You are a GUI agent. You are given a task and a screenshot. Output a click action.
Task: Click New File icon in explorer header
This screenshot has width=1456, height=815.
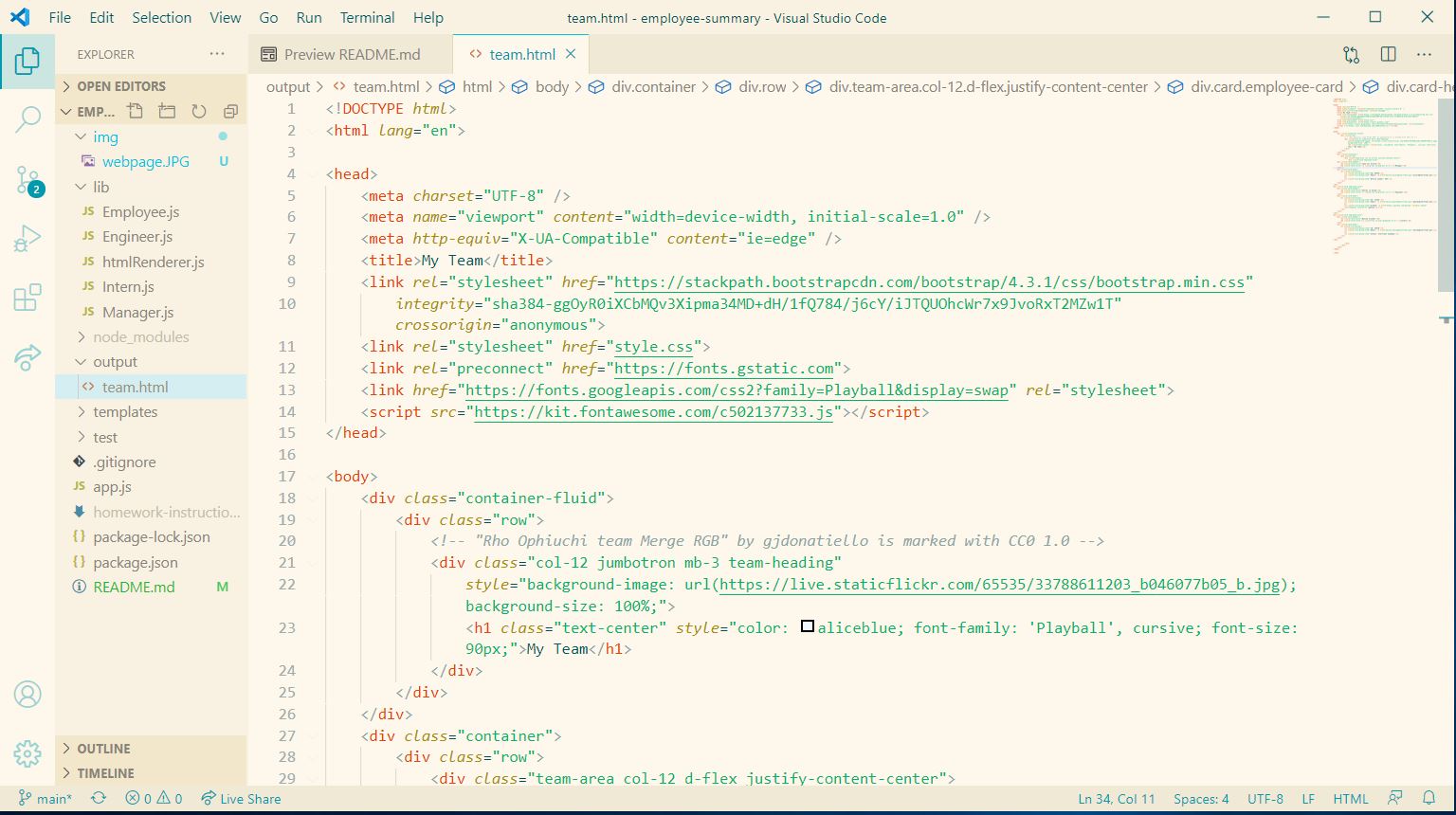(136, 111)
